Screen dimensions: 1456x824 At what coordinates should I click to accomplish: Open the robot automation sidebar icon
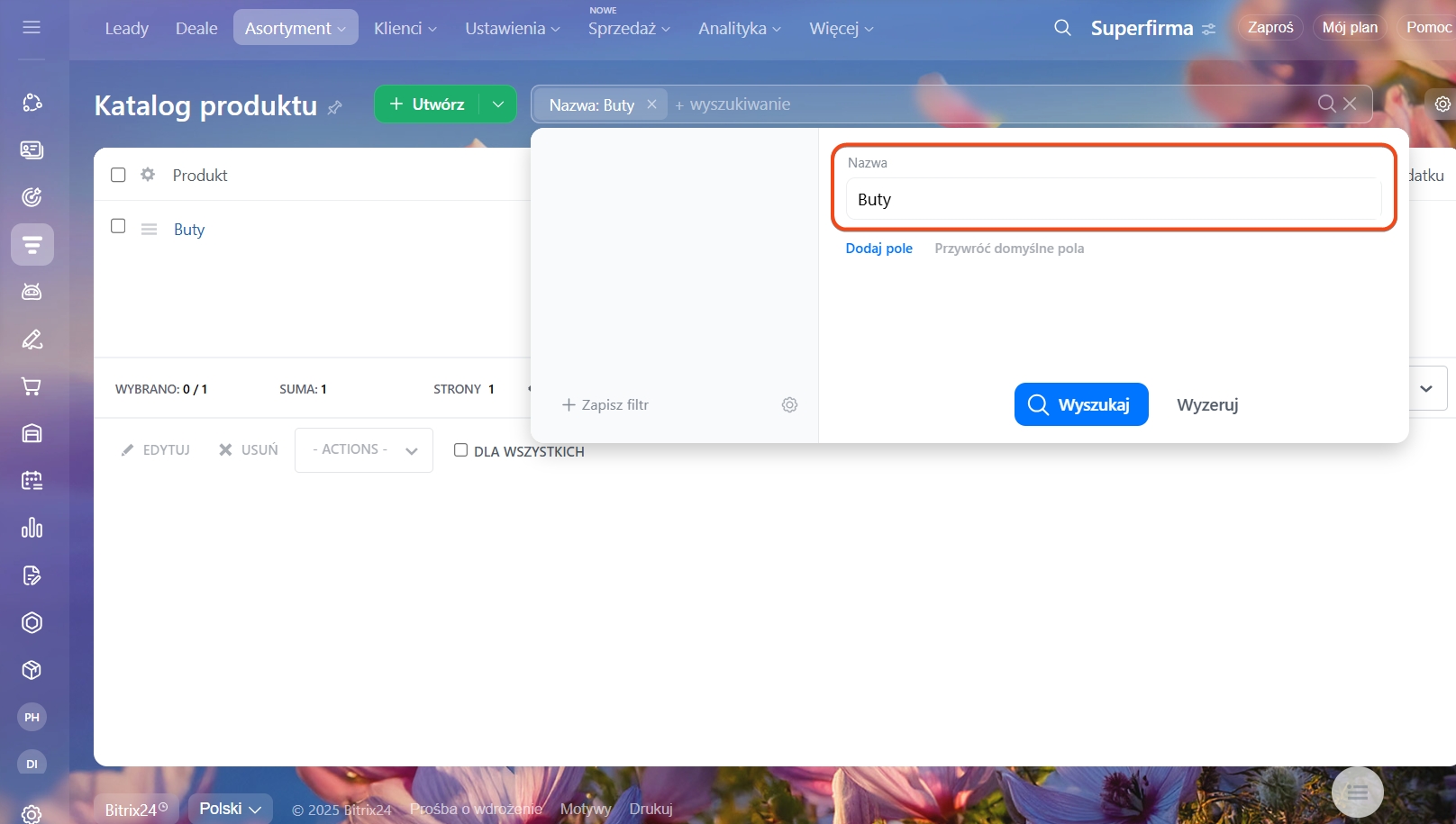point(32,292)
